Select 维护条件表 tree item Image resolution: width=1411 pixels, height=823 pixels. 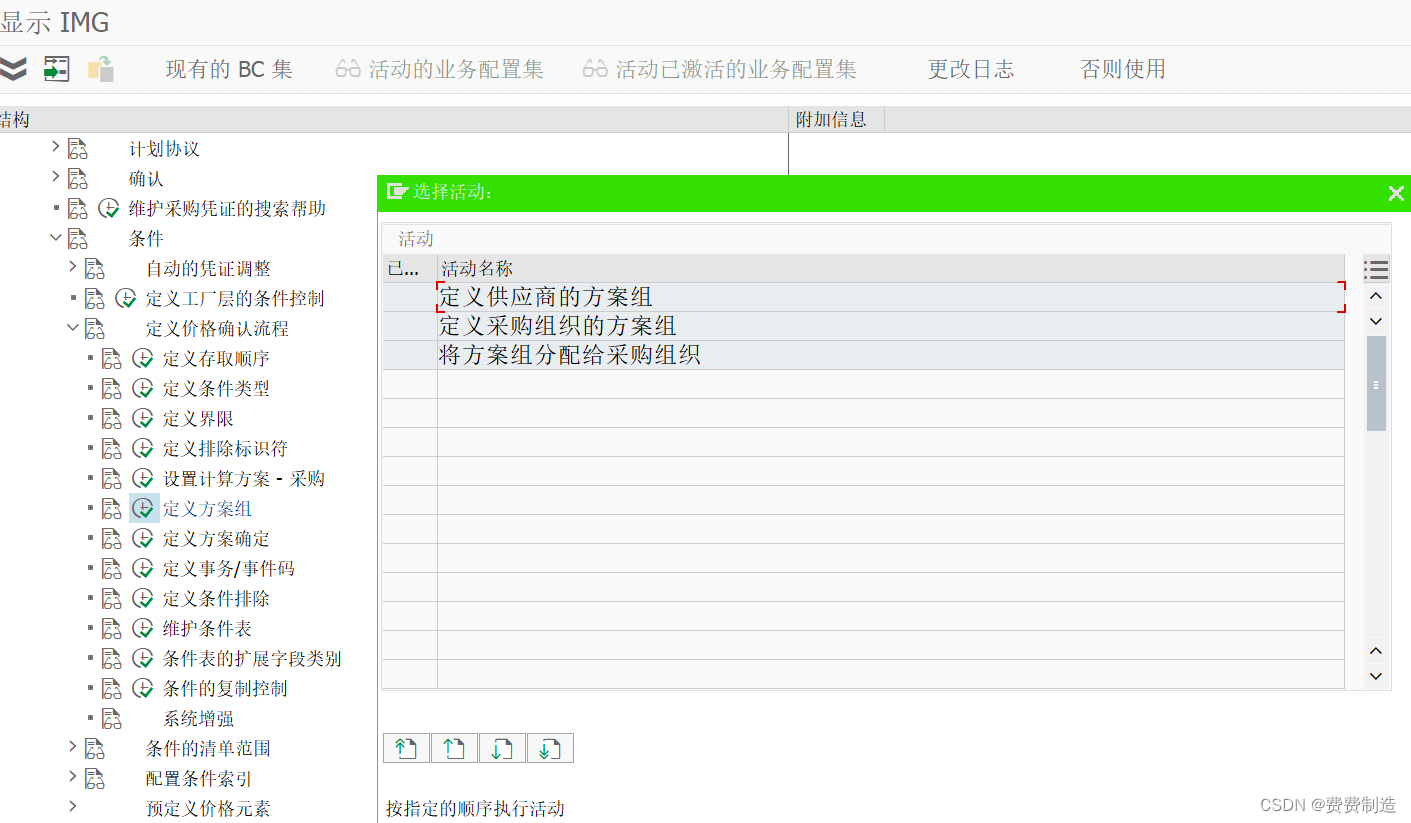tap(207, 629)
